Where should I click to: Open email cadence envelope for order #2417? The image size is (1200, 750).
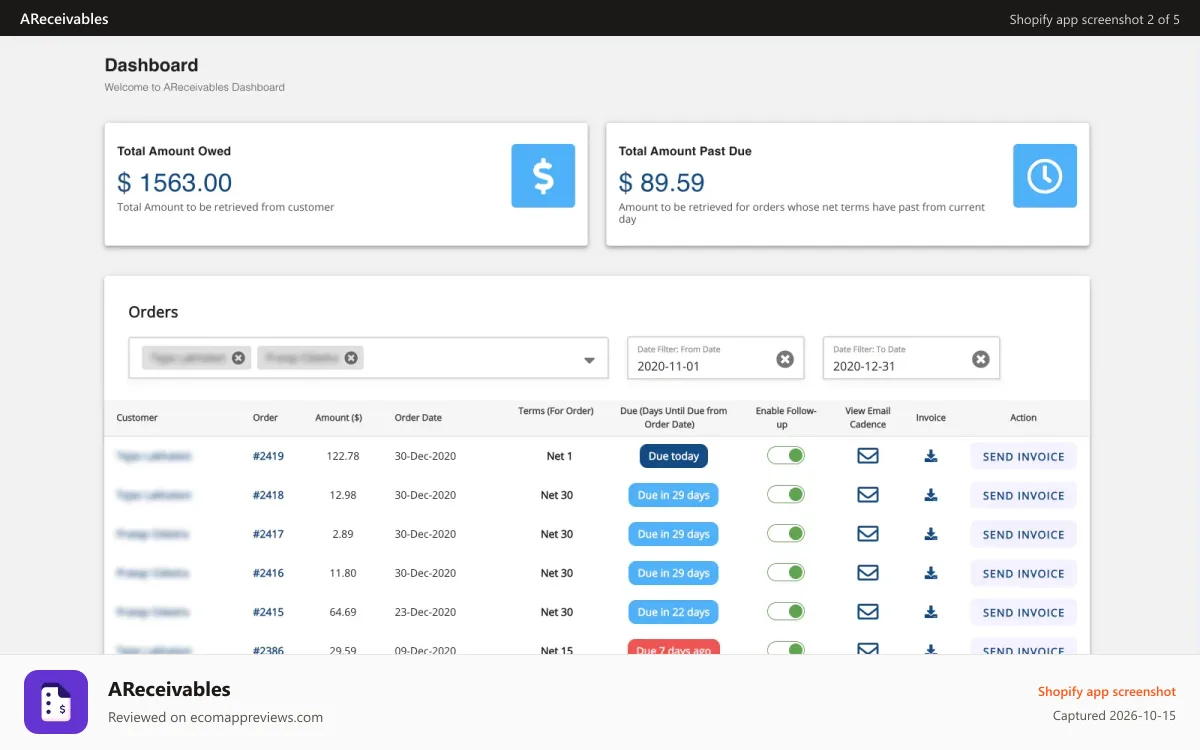(868, 534)
